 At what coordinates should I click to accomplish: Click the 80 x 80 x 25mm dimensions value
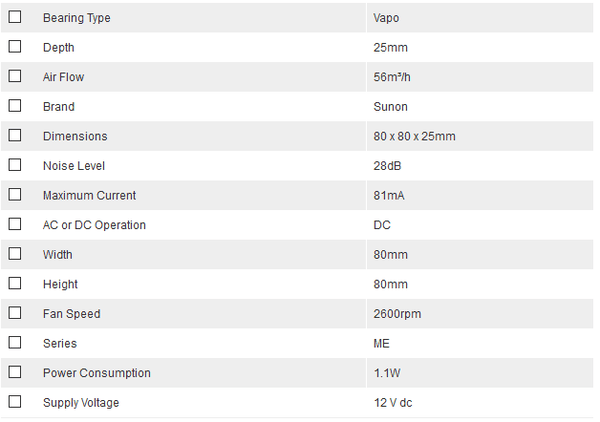(x=415, y=136)
